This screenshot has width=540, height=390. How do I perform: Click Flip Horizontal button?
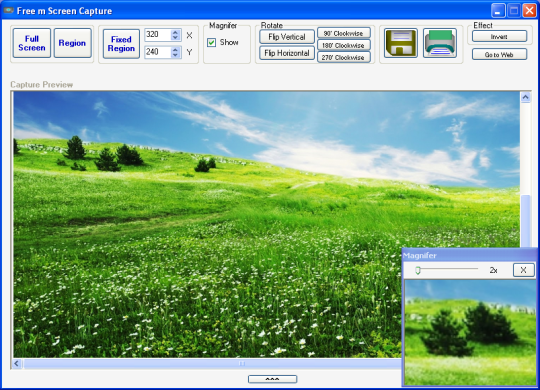coord(287,53)
